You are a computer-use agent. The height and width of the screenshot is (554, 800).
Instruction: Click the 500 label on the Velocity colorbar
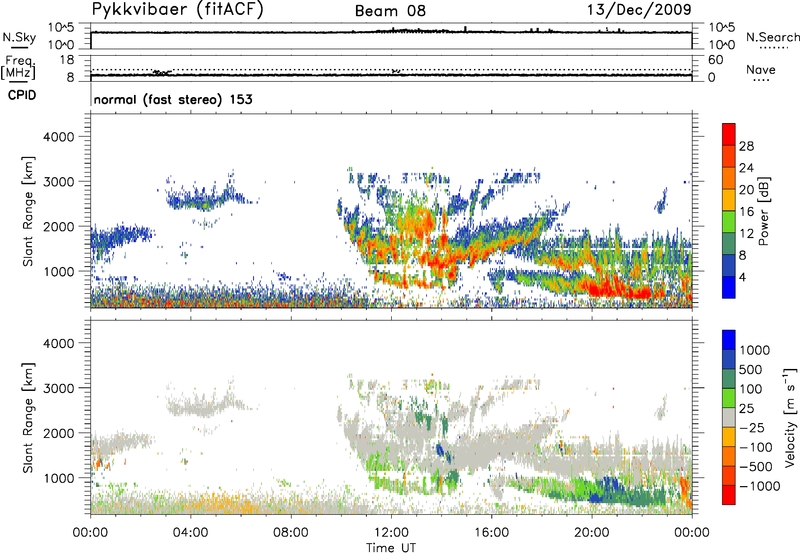coord(751,369)
